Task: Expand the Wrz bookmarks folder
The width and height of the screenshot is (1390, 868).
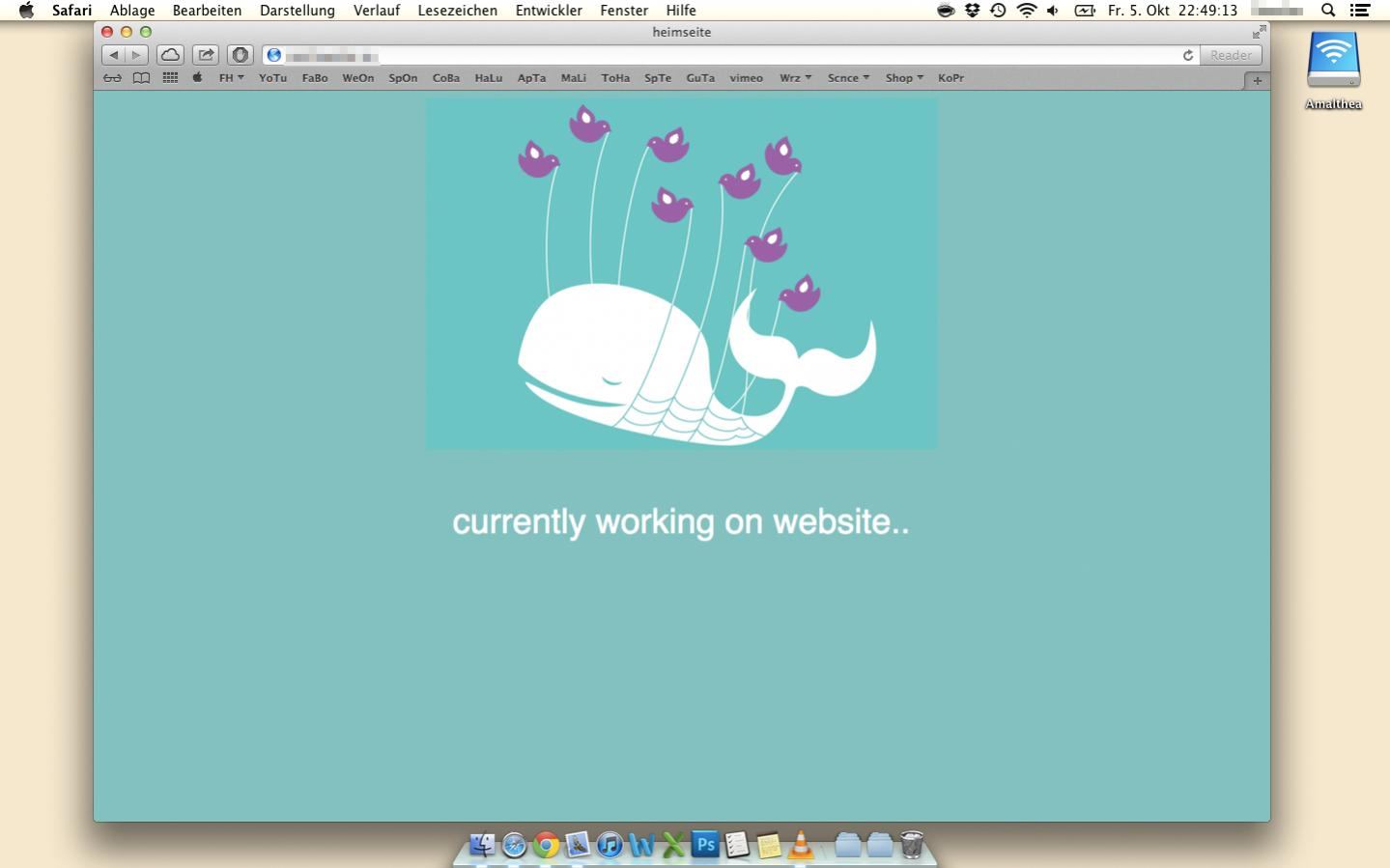Action: 795,78
